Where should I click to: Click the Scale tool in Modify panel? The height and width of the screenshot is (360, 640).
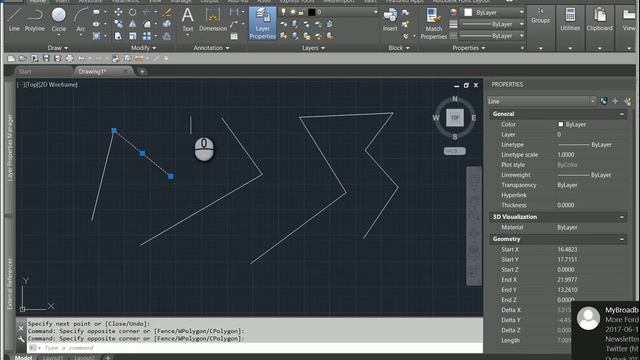(133, 36)
